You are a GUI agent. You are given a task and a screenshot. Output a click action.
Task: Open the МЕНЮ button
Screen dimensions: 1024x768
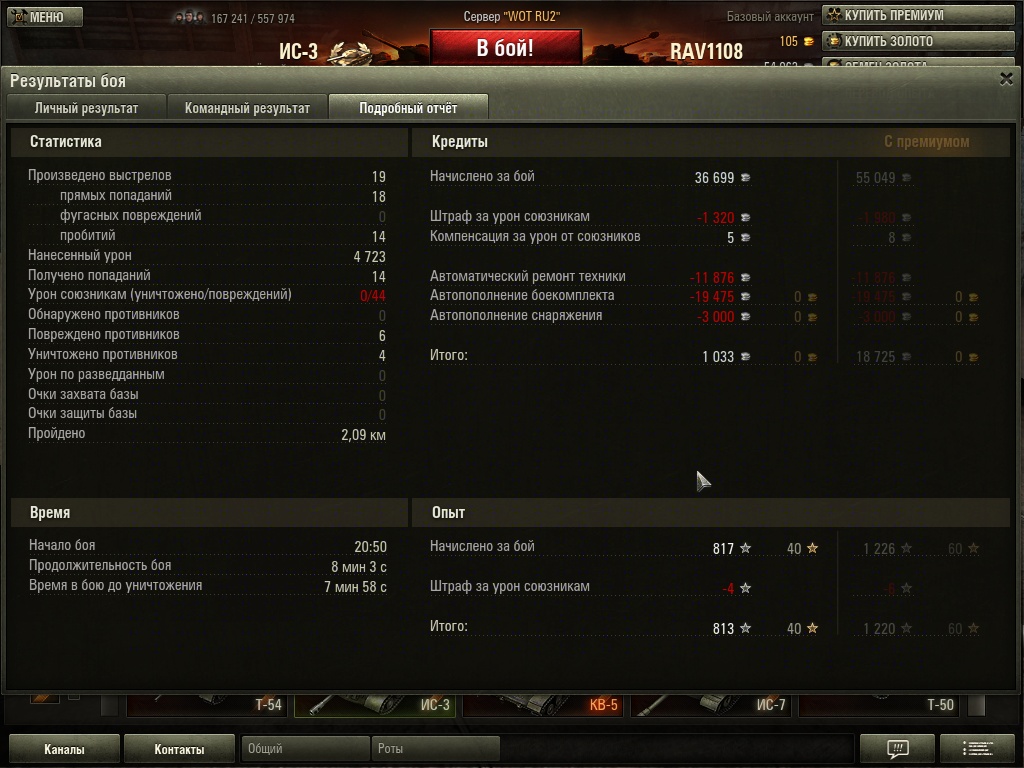(45, 17)
